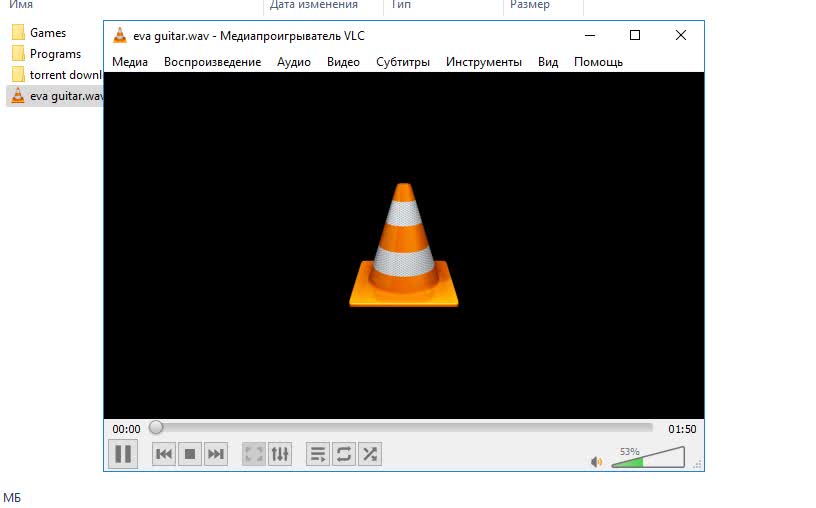Viewport: 816px width, 508px height.
Task: Set volume on the volume slider
Action: [x=648, y=458]
